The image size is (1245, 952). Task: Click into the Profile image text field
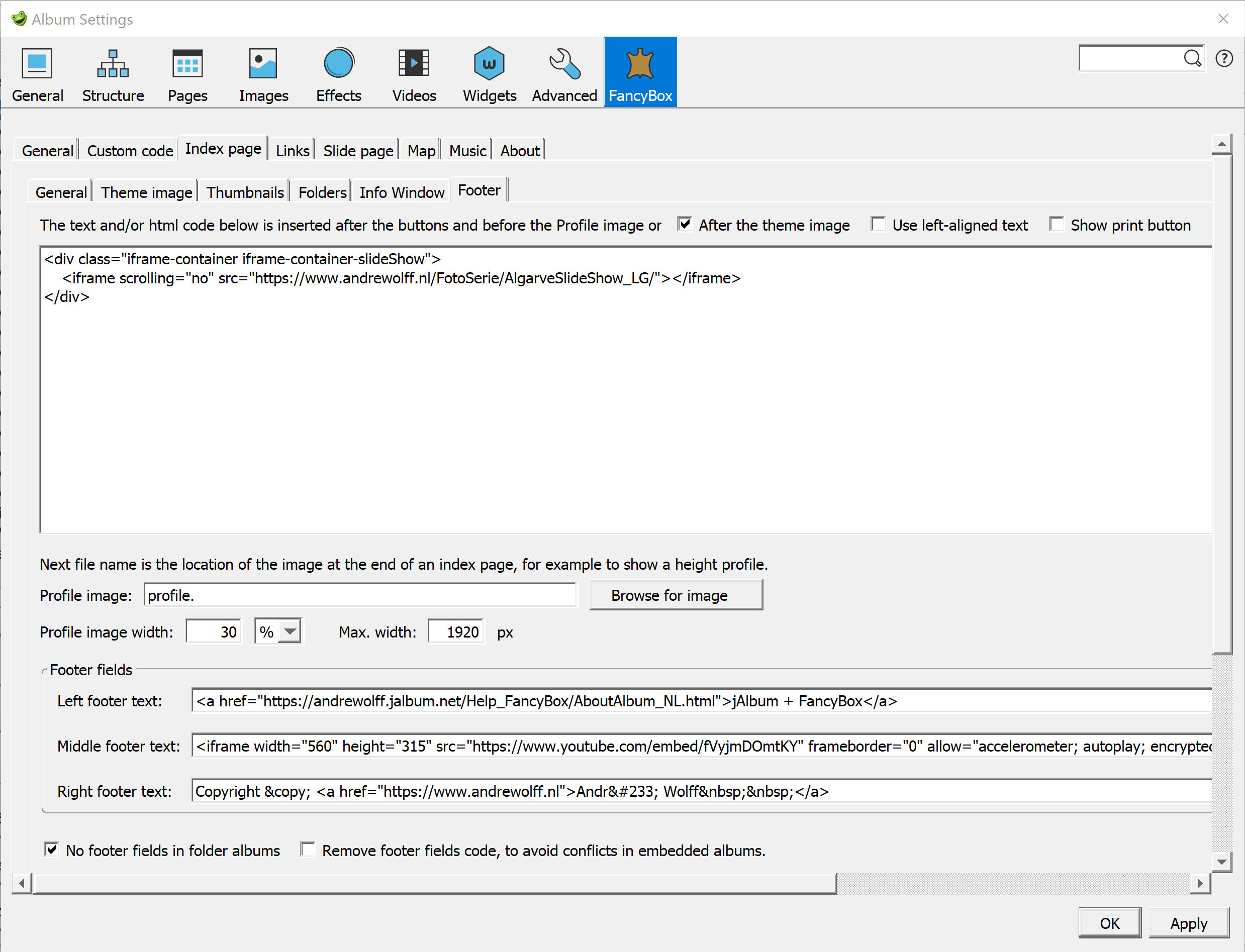tap(360, 595)
